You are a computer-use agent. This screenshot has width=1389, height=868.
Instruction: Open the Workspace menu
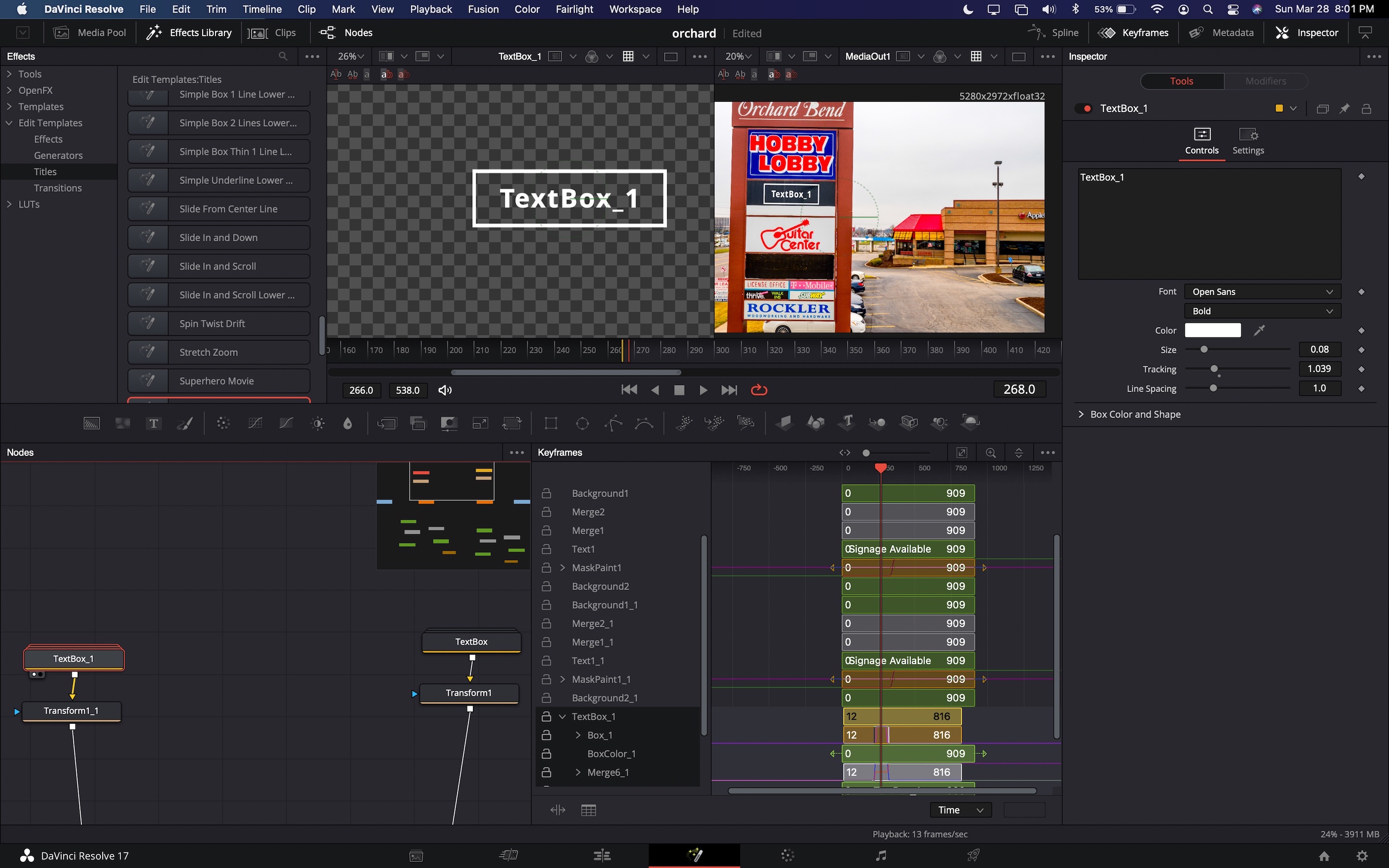click(635, 9)
